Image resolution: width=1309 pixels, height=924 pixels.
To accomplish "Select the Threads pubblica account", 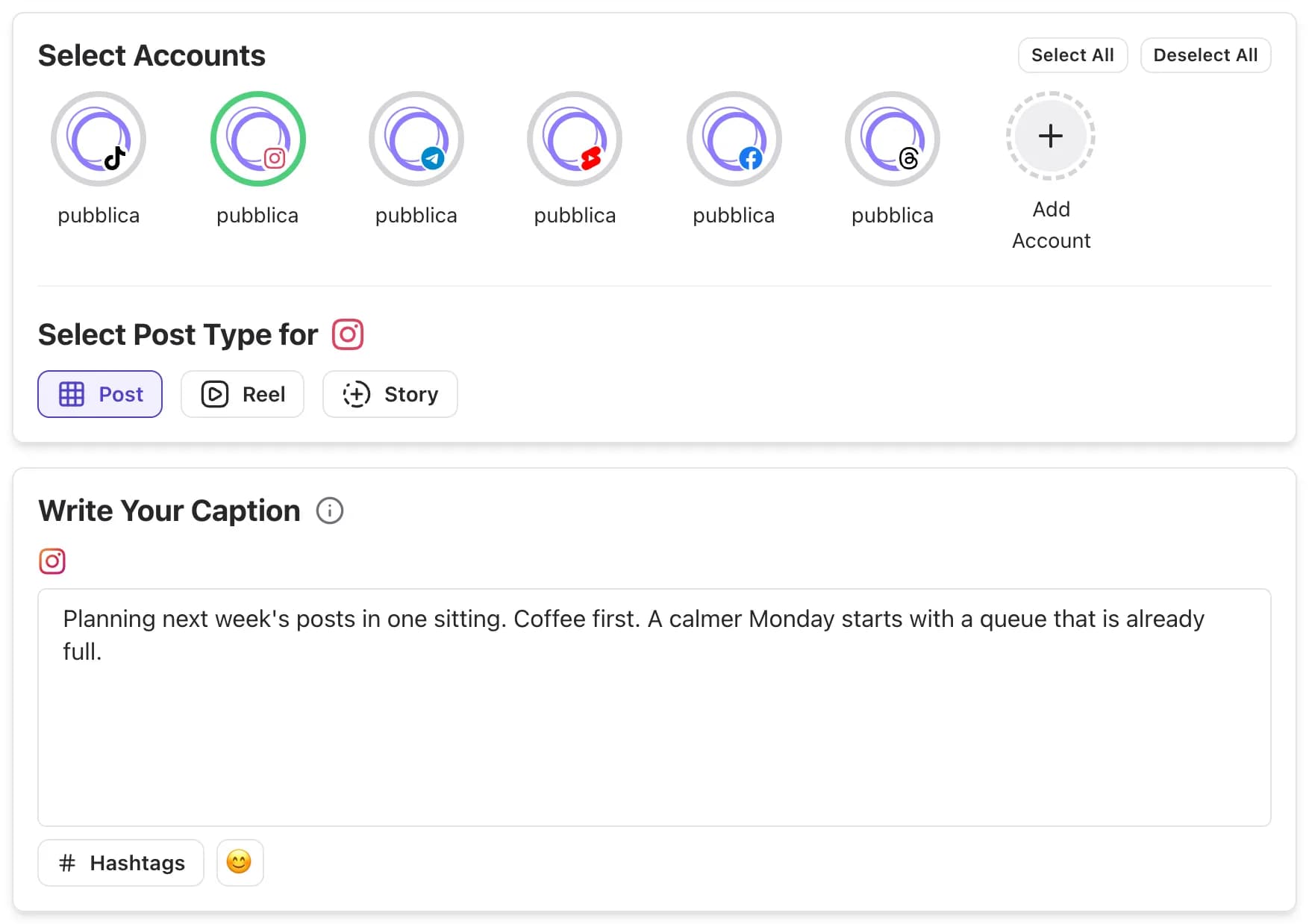I will (x=893, y=139).
